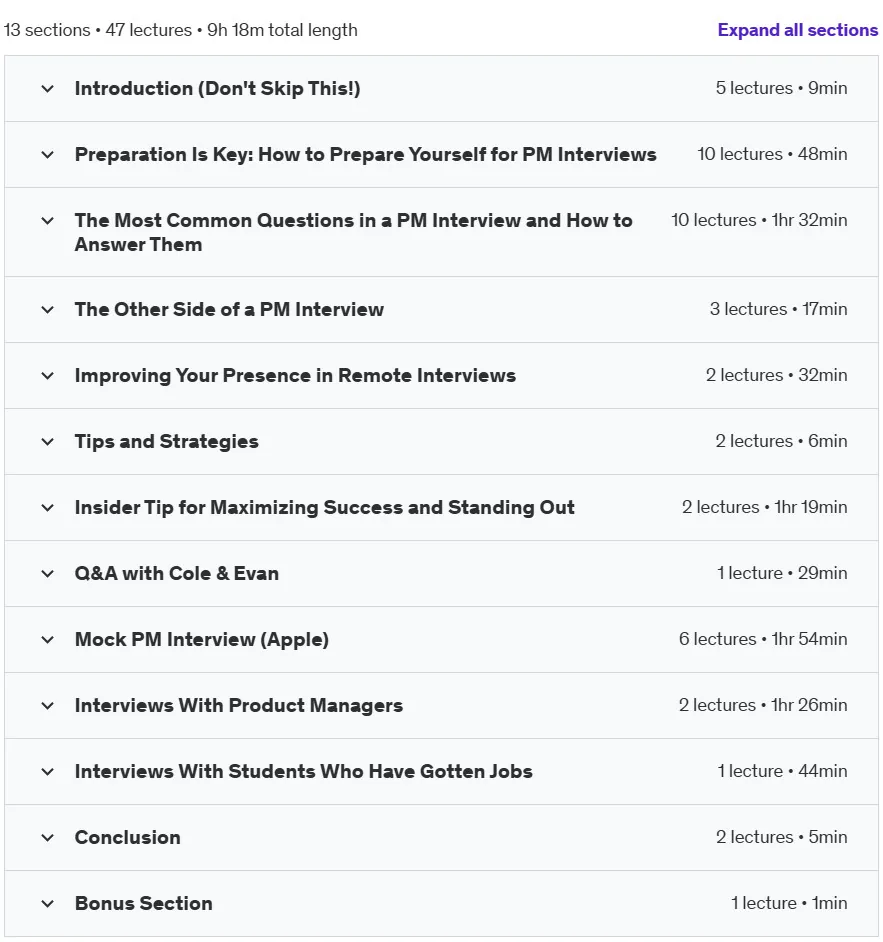Toggle chevron next to Tips and Strategies

coord(47,442)
